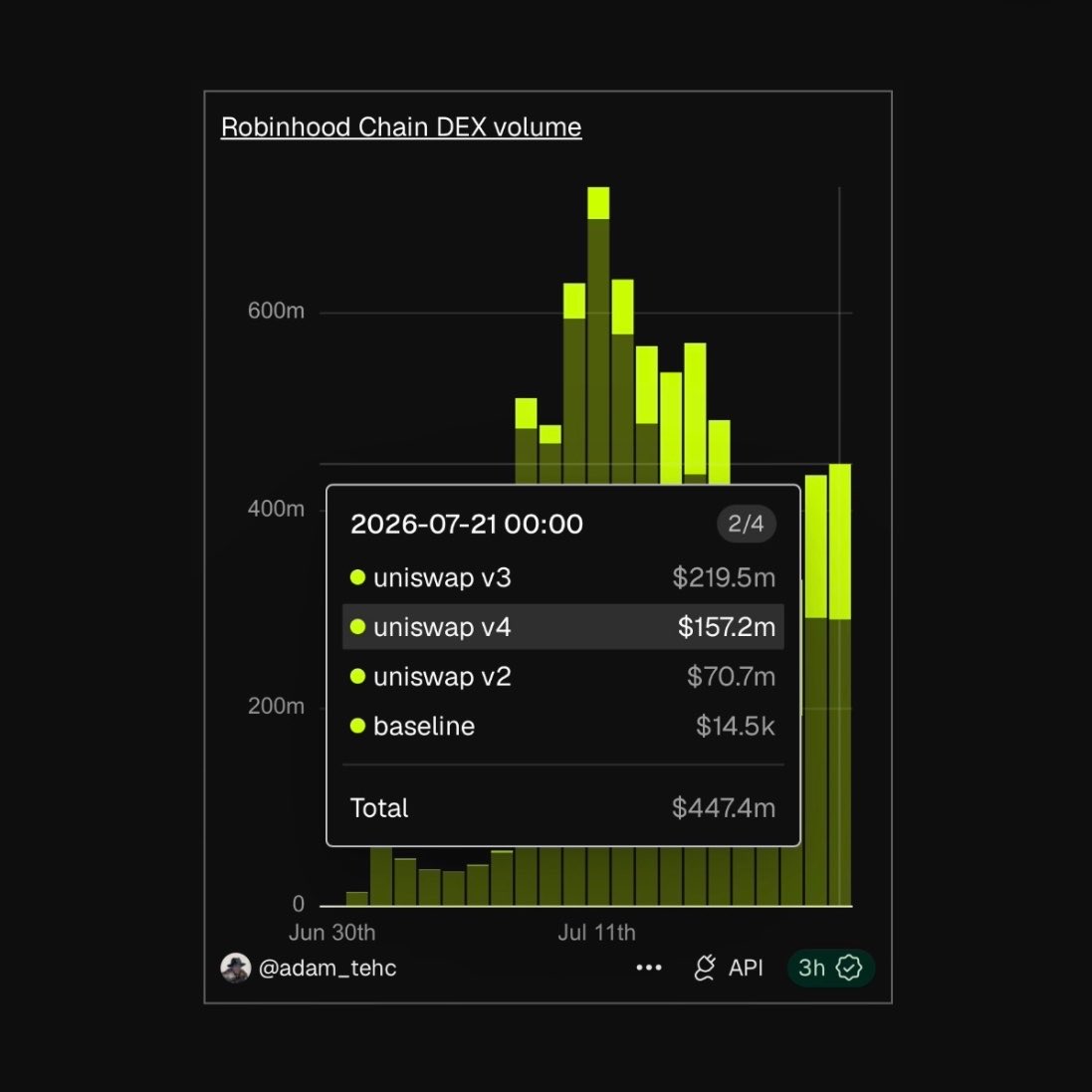Click the $219.5m value
This screenshot has height=1092, width=1092.
tap(724, 577)
